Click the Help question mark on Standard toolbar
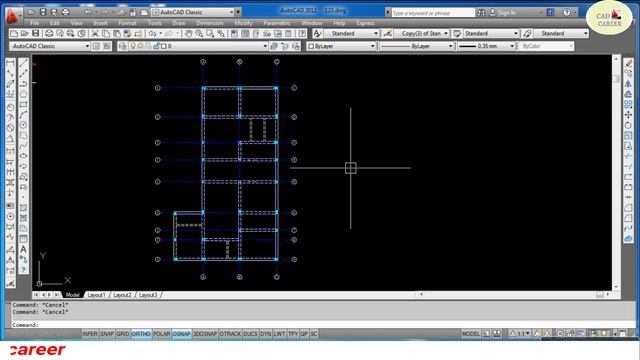 click(302, 33)
